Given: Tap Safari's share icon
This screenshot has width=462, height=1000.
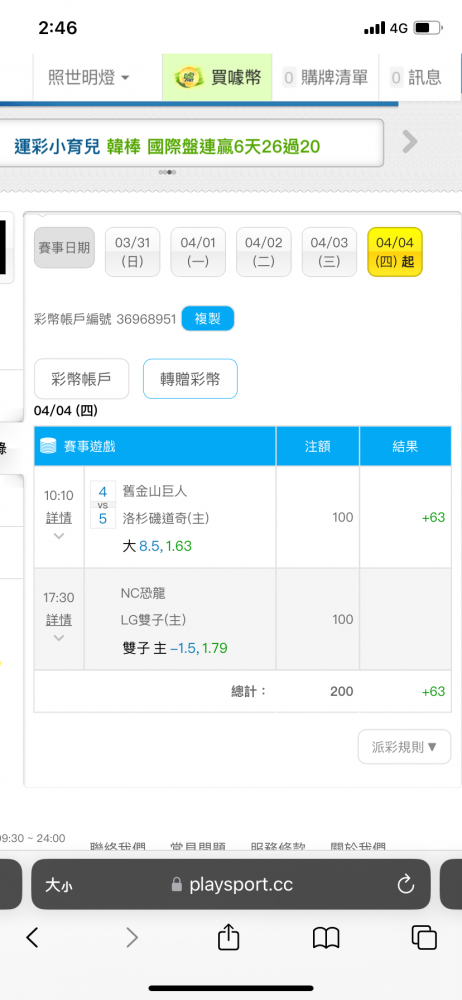Looking at the screenshot, I should click(x=228, y=937).
